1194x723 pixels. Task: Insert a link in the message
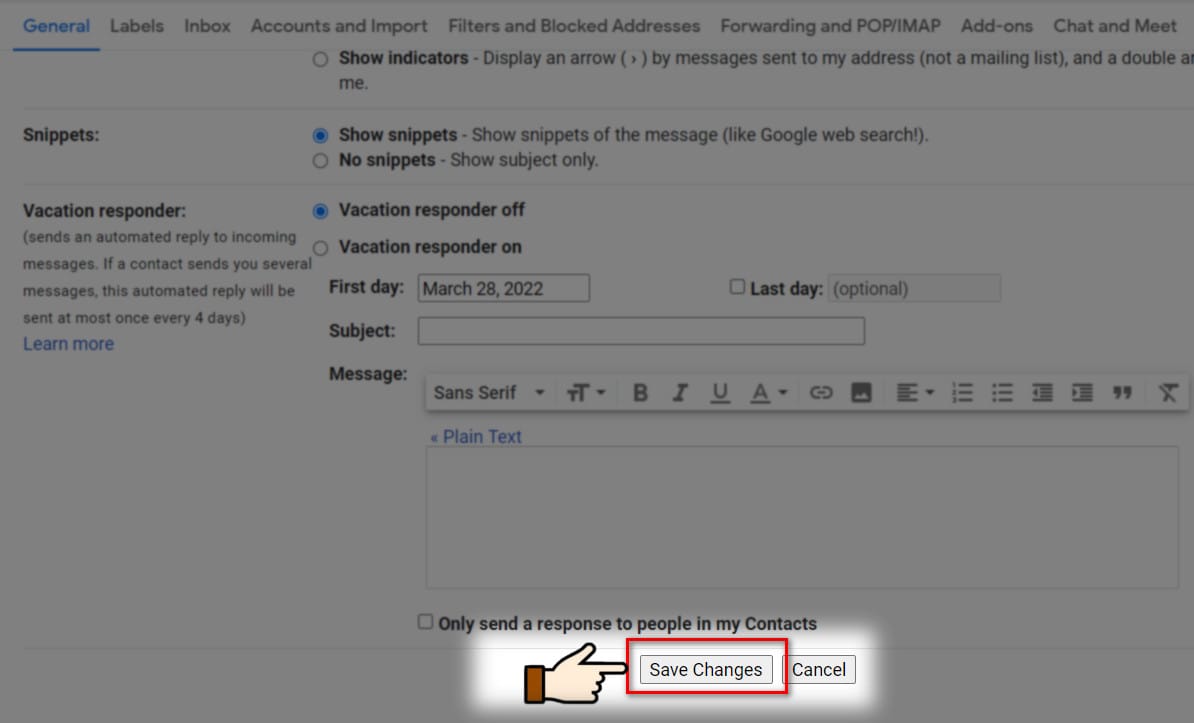pos(820,392)
